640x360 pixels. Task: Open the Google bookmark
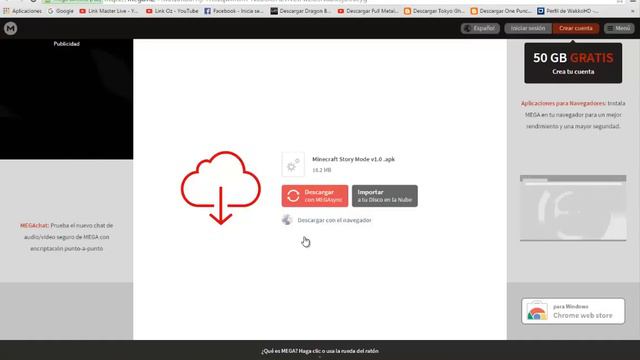[x=61, y=11]
